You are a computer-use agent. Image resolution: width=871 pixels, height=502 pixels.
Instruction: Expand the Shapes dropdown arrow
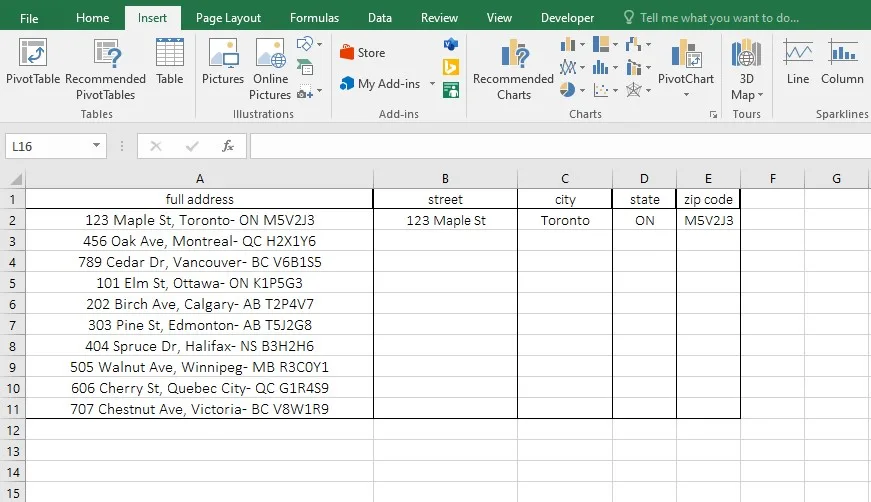[x=319, y=44]
